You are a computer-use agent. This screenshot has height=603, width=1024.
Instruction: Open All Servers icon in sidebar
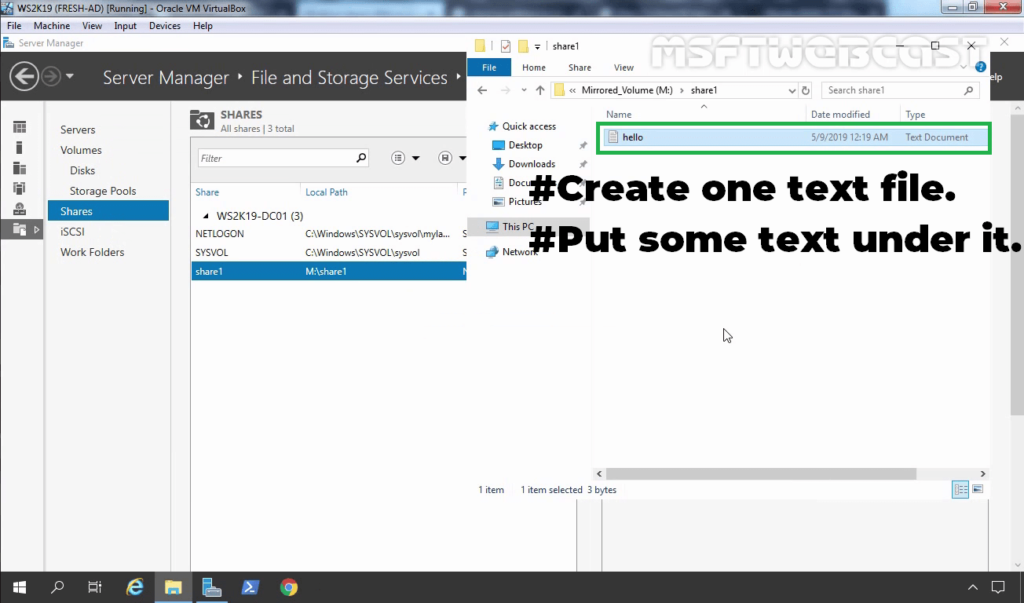(x=20, y=168)
